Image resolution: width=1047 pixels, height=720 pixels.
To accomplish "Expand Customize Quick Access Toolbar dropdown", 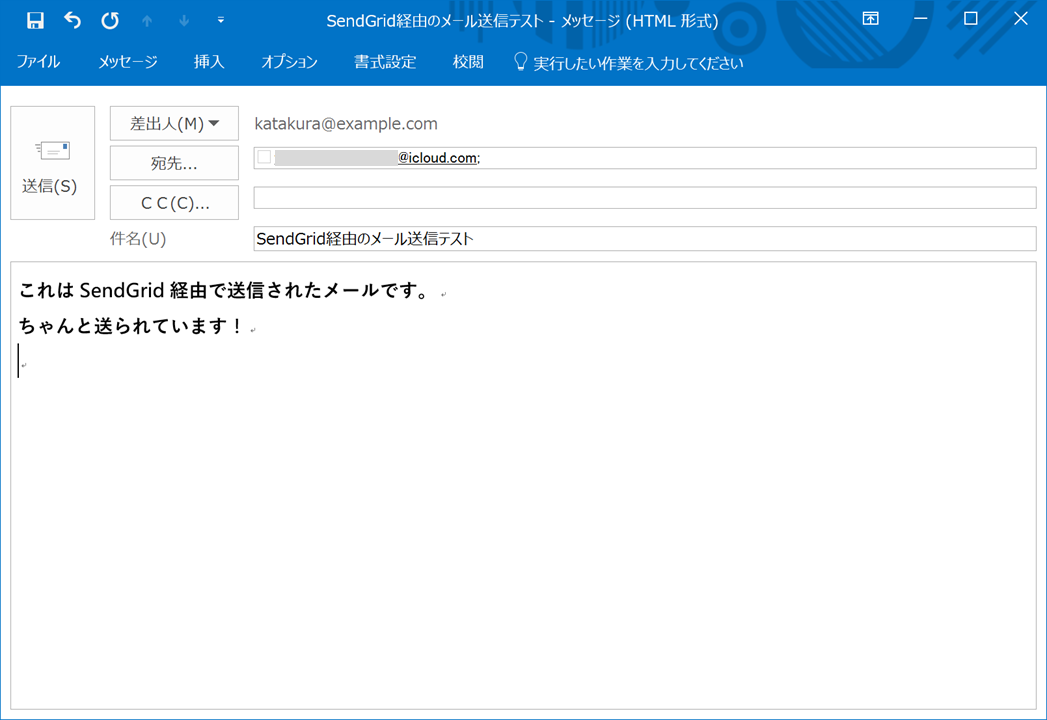I will pos(221,21).
